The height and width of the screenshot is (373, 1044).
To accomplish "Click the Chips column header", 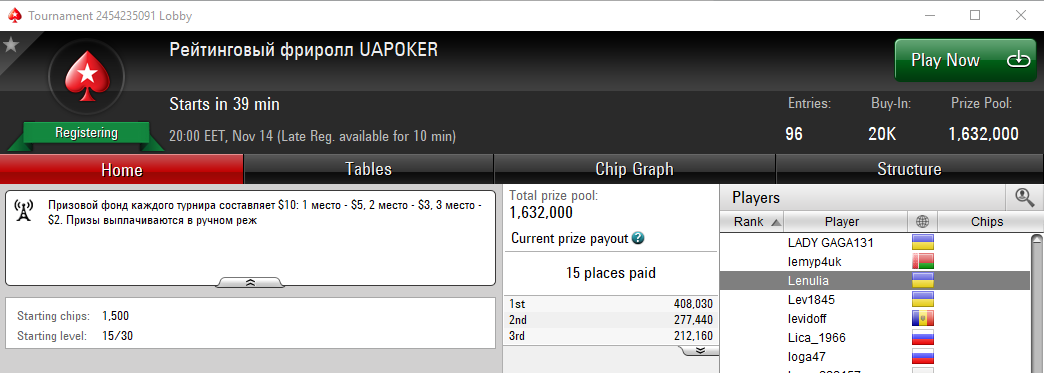I will click(987, 222).
